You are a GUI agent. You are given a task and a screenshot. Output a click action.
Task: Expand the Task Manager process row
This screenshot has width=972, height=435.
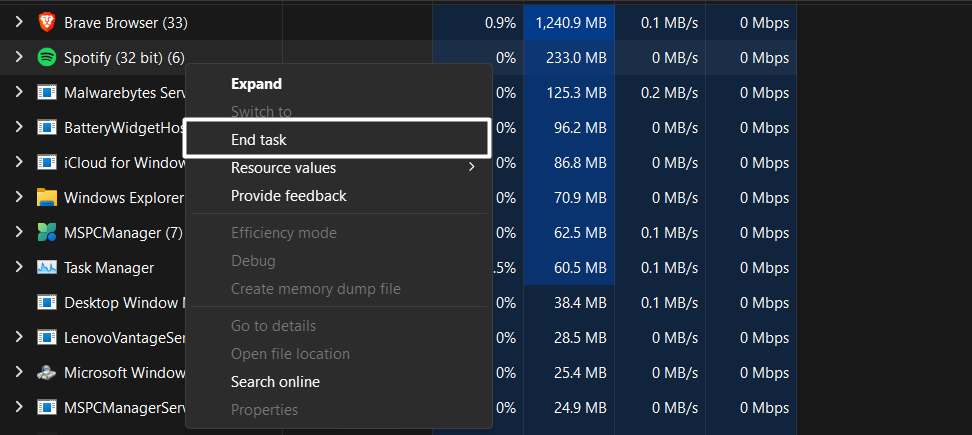coord(18,267)
